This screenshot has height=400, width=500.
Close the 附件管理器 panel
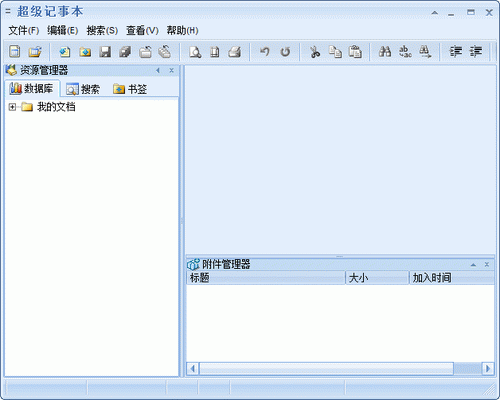pos(487,265)
